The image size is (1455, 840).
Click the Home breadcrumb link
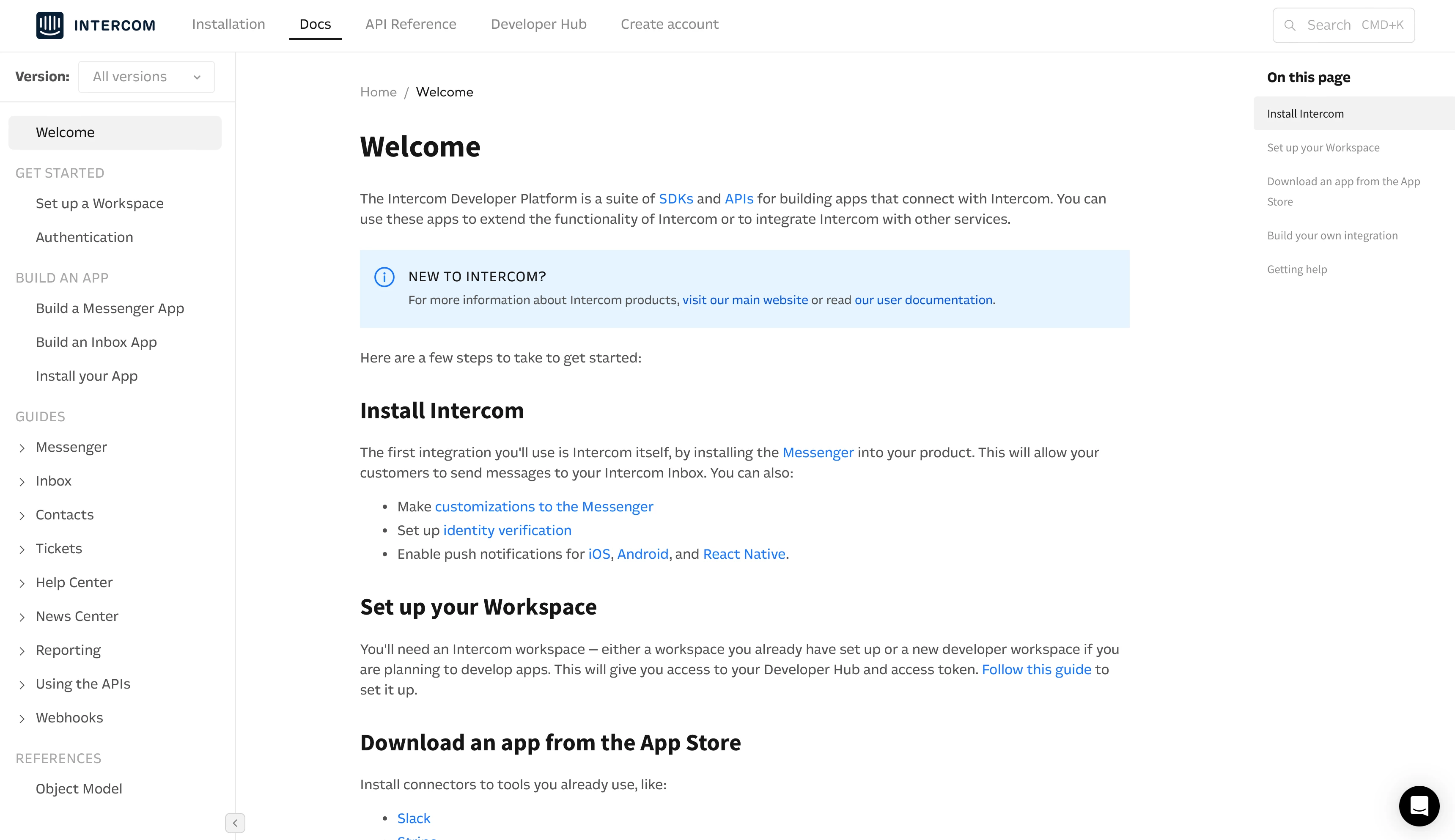[379, 92]
